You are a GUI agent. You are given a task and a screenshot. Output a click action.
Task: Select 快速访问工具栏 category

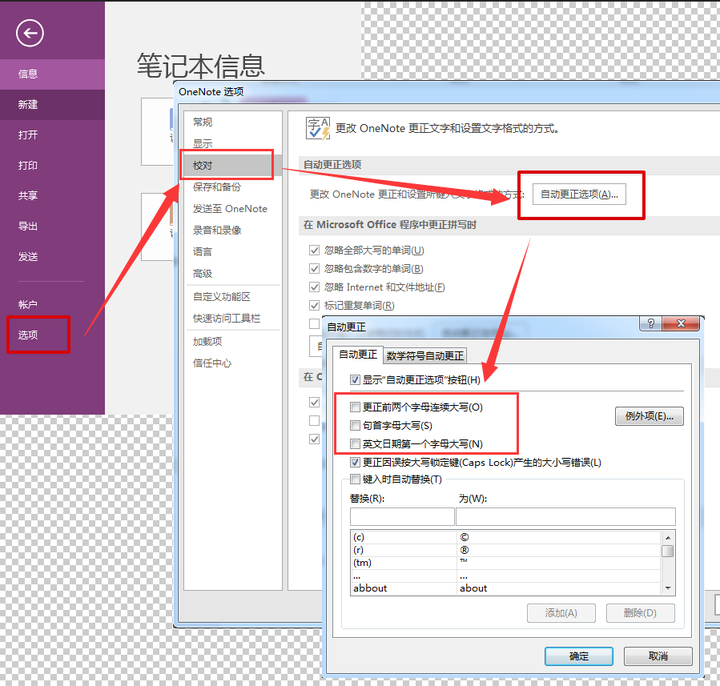233,319
